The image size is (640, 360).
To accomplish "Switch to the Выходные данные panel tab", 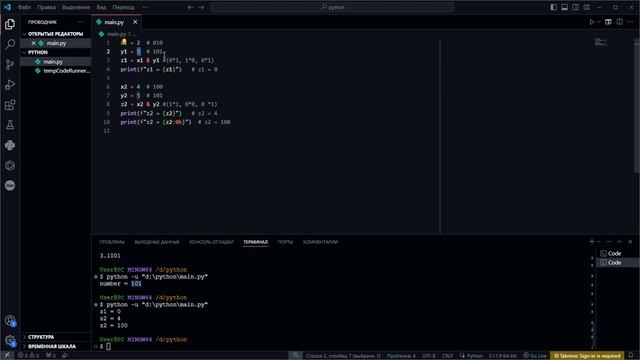I will tap(157, 242).
